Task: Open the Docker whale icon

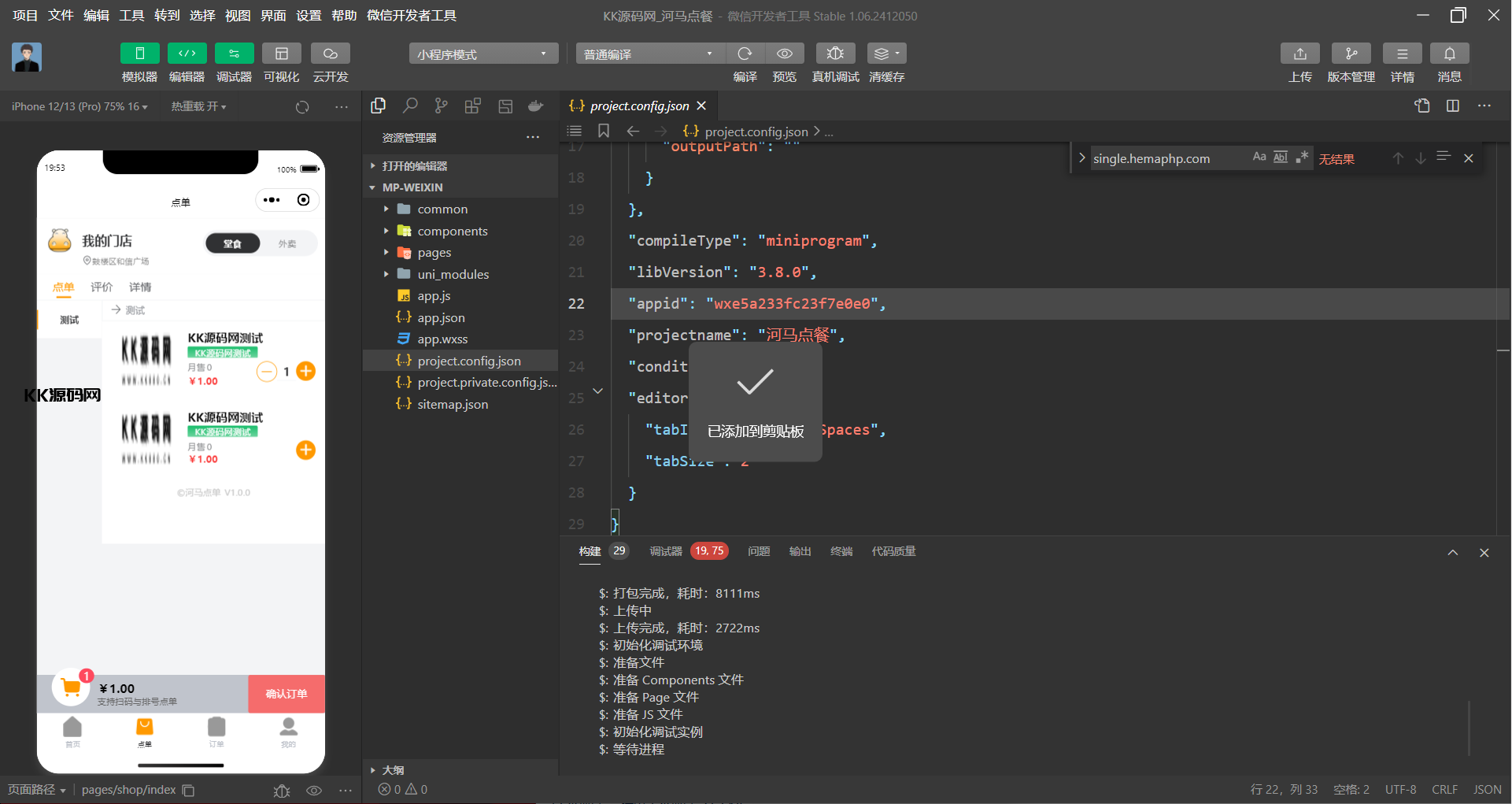Action: (x=536, y=106)
